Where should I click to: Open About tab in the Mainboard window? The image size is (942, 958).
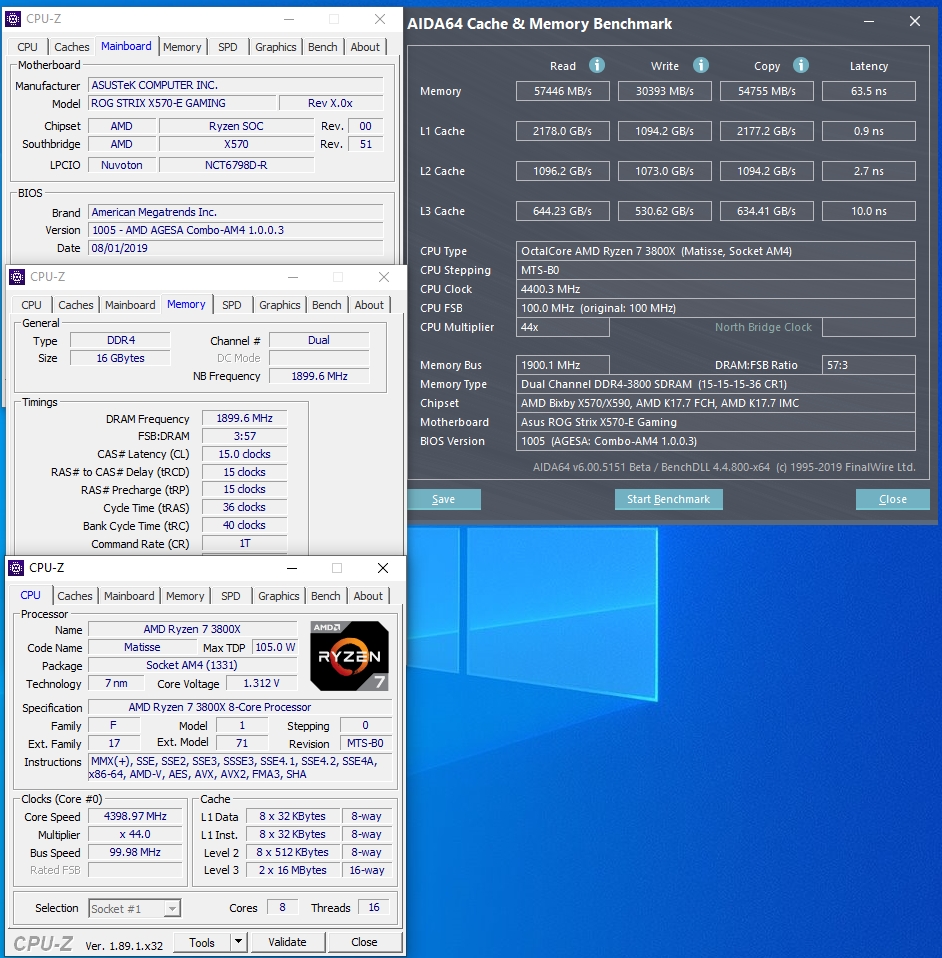(x=365, y=47)
